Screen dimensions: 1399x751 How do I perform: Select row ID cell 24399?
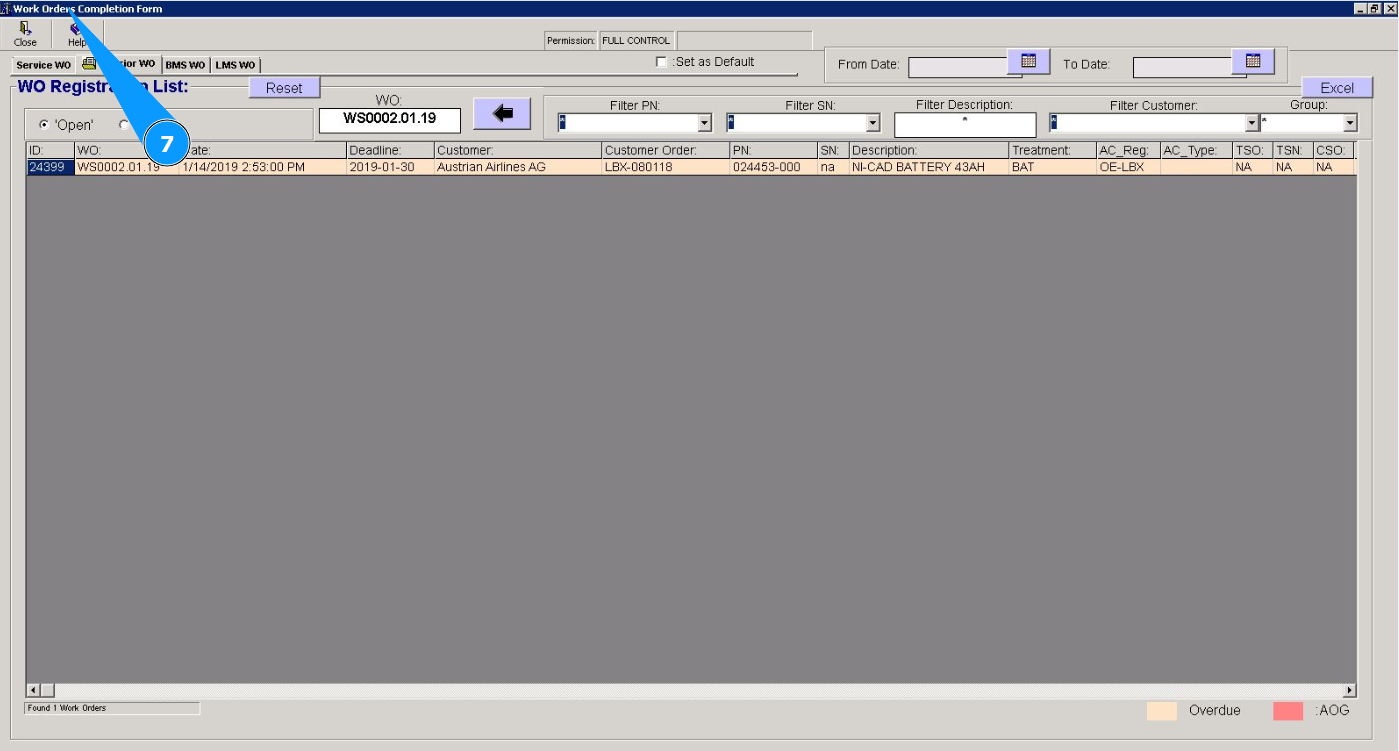point(50,167)
